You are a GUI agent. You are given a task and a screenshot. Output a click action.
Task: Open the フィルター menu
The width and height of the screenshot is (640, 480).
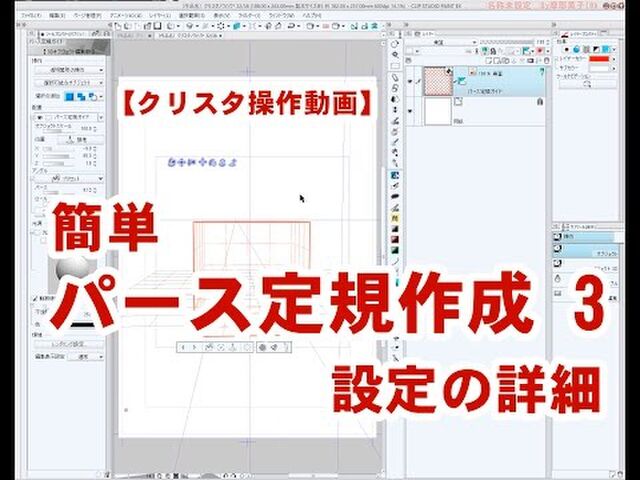tap(248, 15)
